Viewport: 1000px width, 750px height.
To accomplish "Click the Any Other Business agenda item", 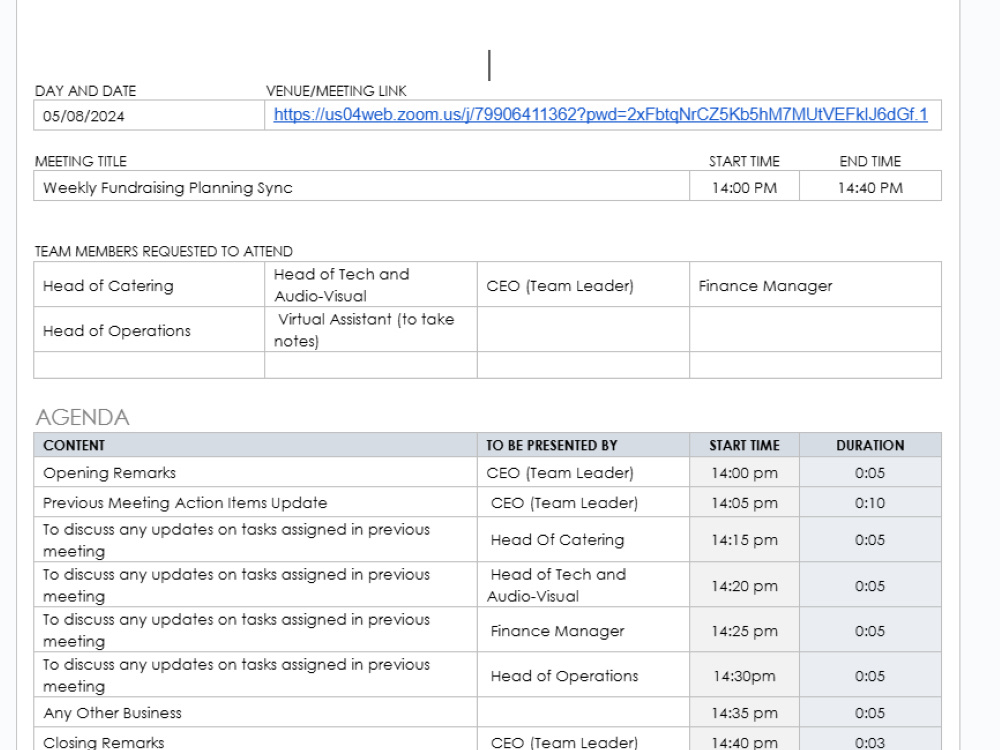I will [255, 712].
